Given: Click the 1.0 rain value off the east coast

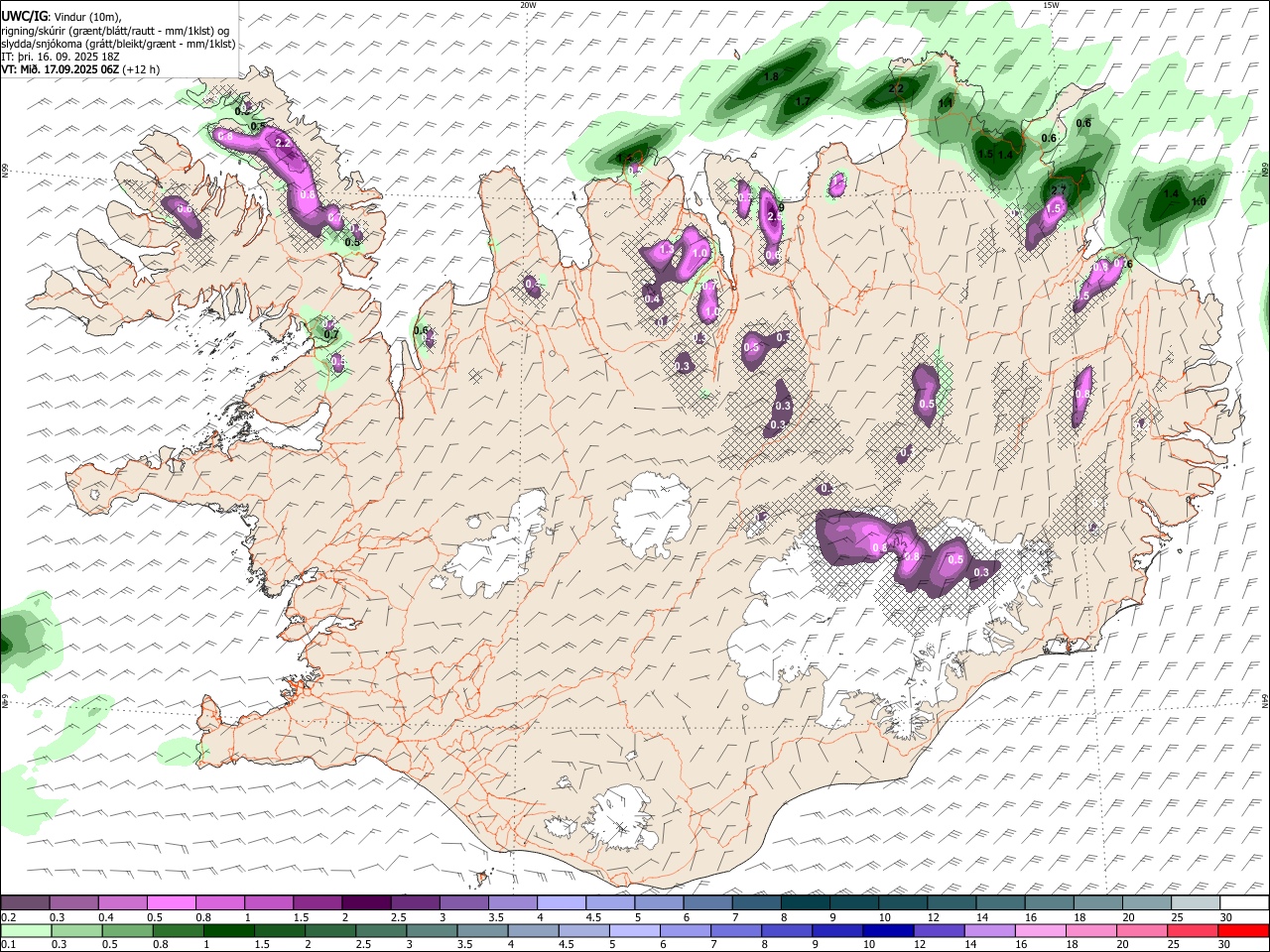Looking at the screenshot, I should [x=1198, y=202].
